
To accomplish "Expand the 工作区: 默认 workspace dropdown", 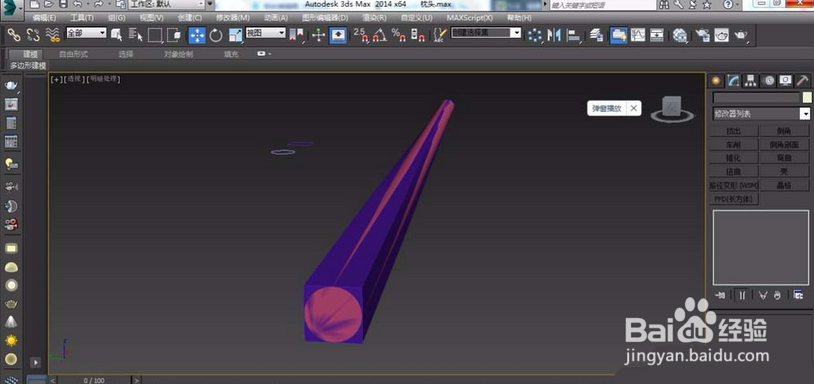I will coord(167,4).
